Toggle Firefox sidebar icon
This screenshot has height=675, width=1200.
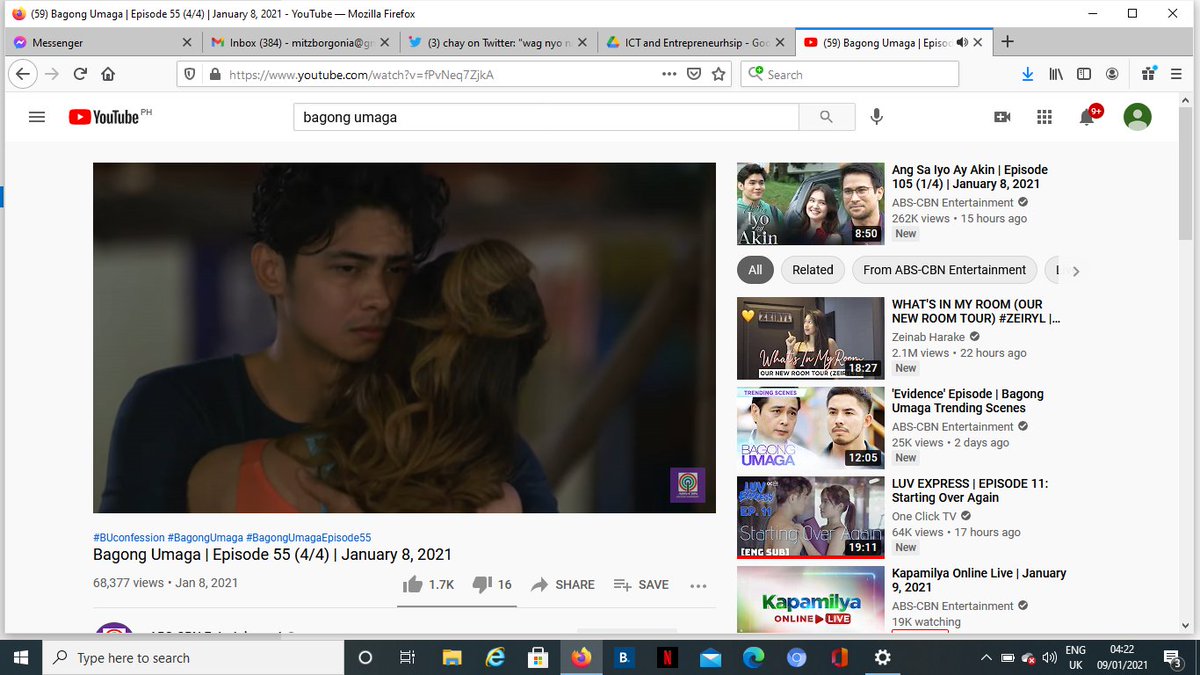[1083, 74]
